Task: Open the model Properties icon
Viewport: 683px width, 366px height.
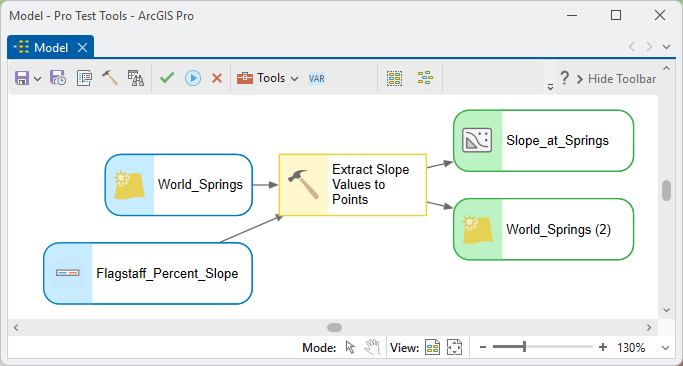Action: point(84,78)
